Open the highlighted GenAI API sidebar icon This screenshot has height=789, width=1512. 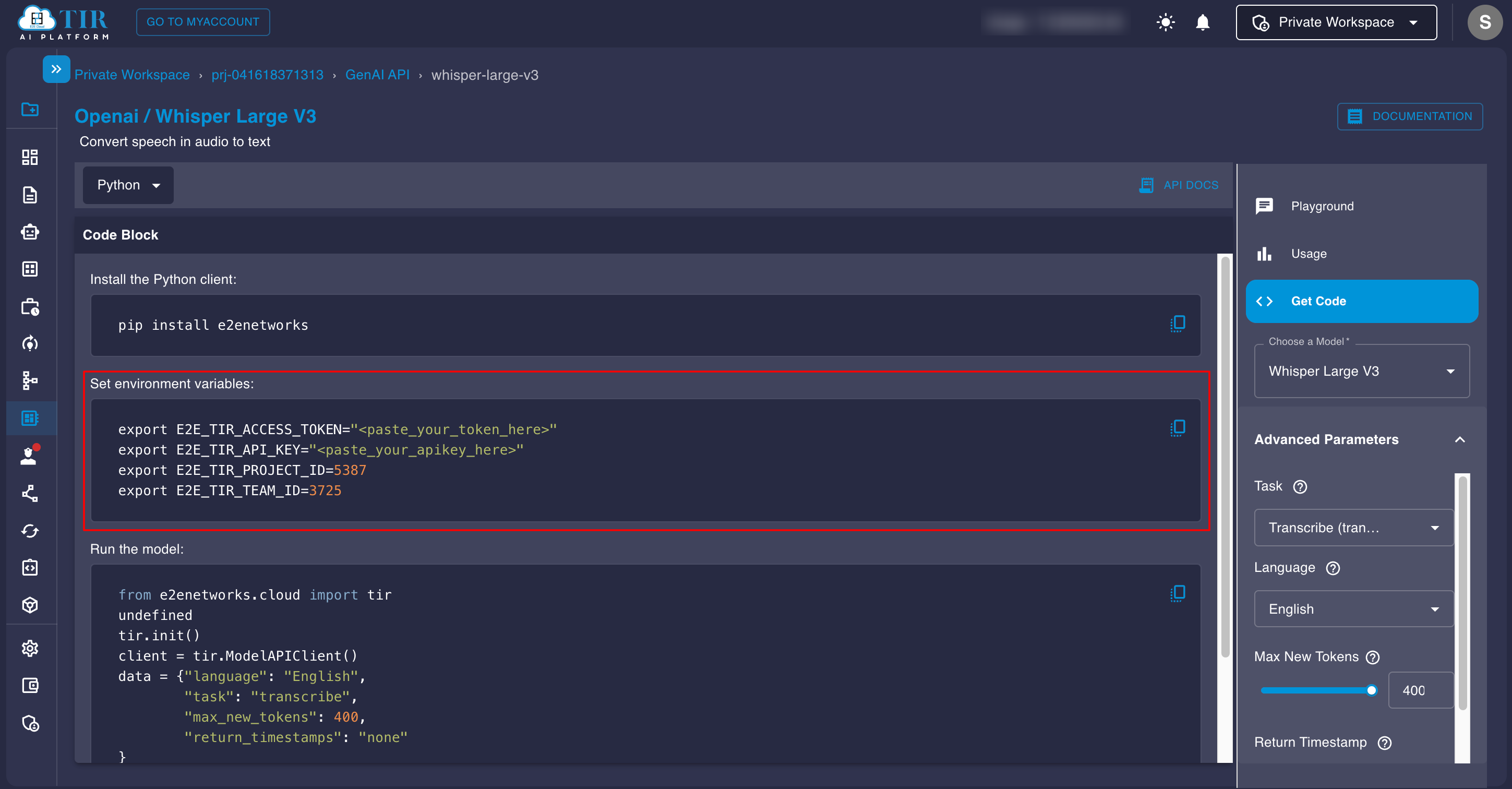click(30, 418)
